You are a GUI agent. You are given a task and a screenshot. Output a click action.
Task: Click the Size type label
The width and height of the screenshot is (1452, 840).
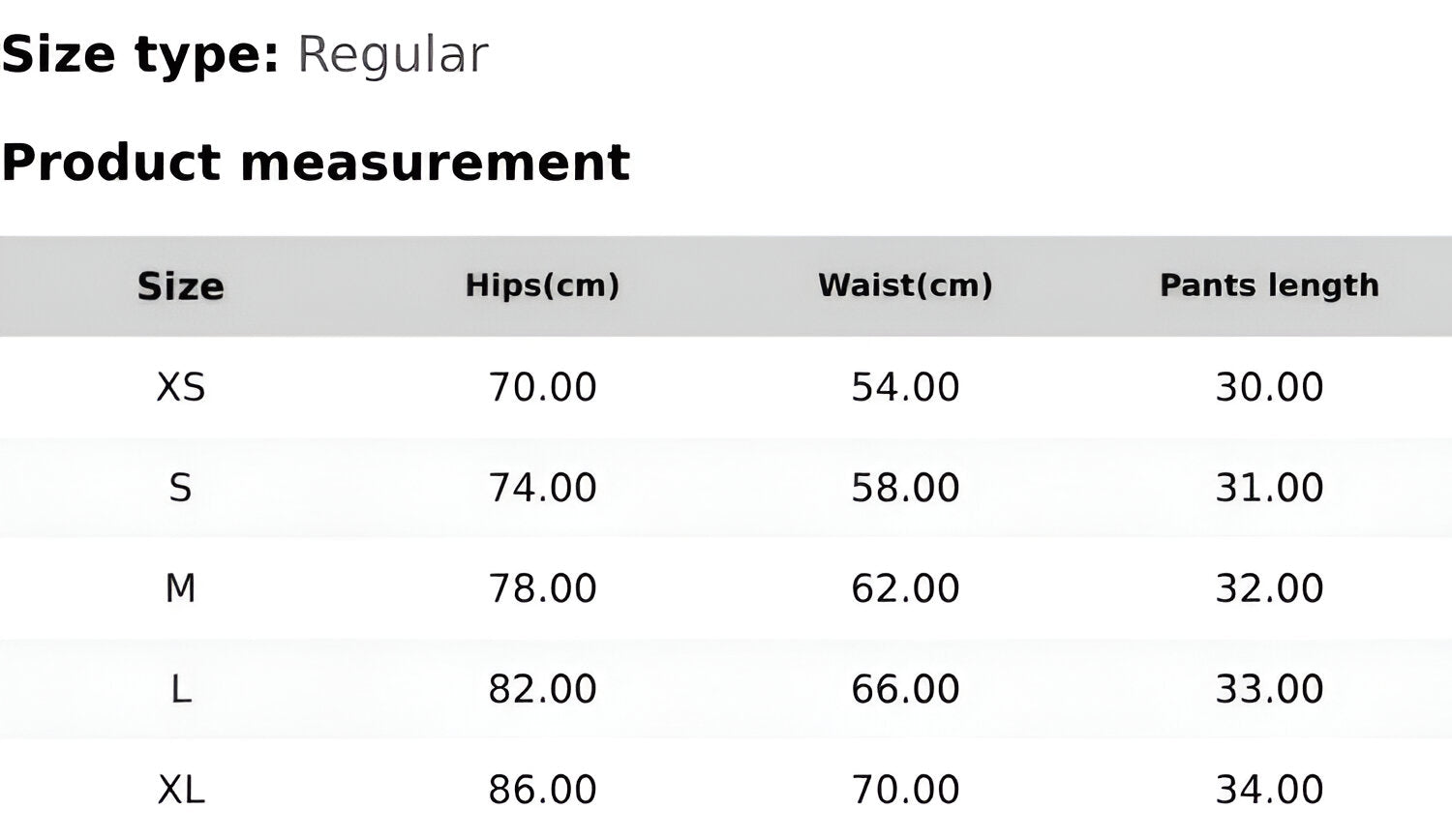[x=140, y=55]
